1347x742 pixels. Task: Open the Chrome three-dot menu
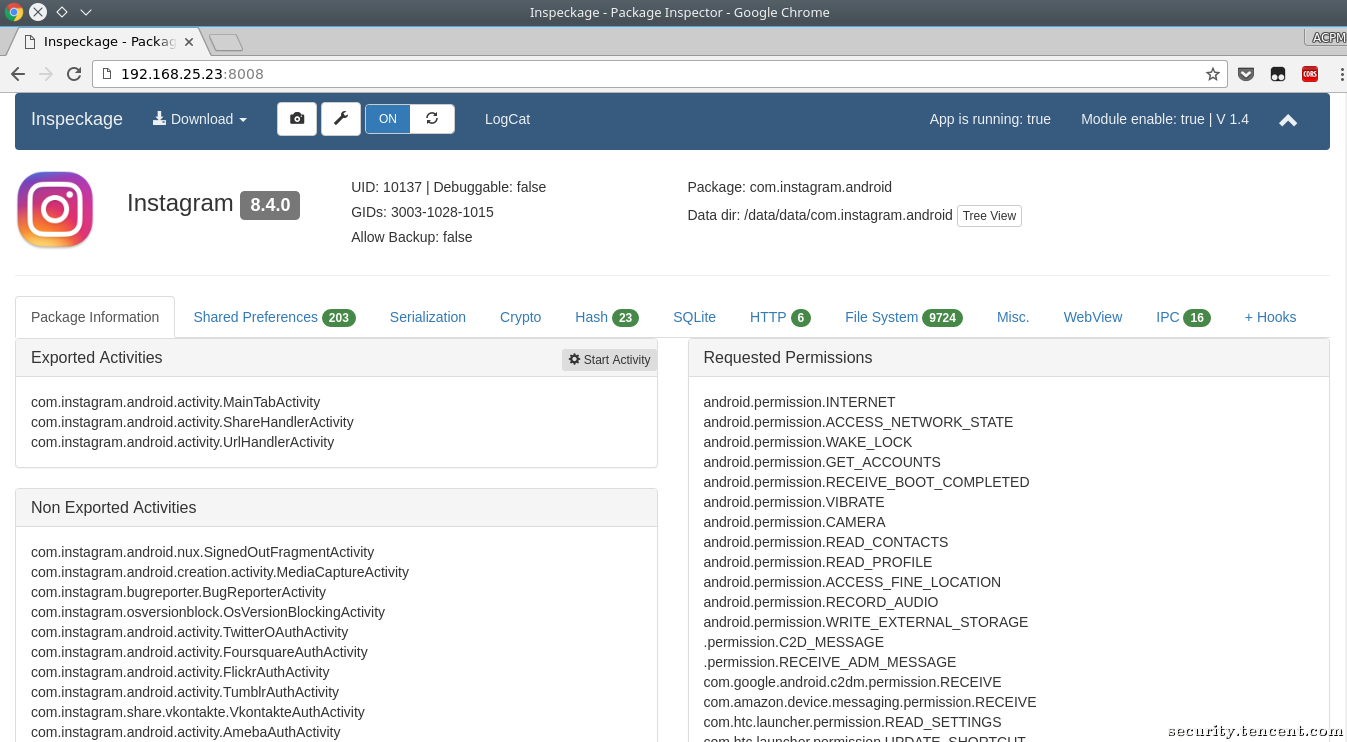click(x=1340, y=74)
